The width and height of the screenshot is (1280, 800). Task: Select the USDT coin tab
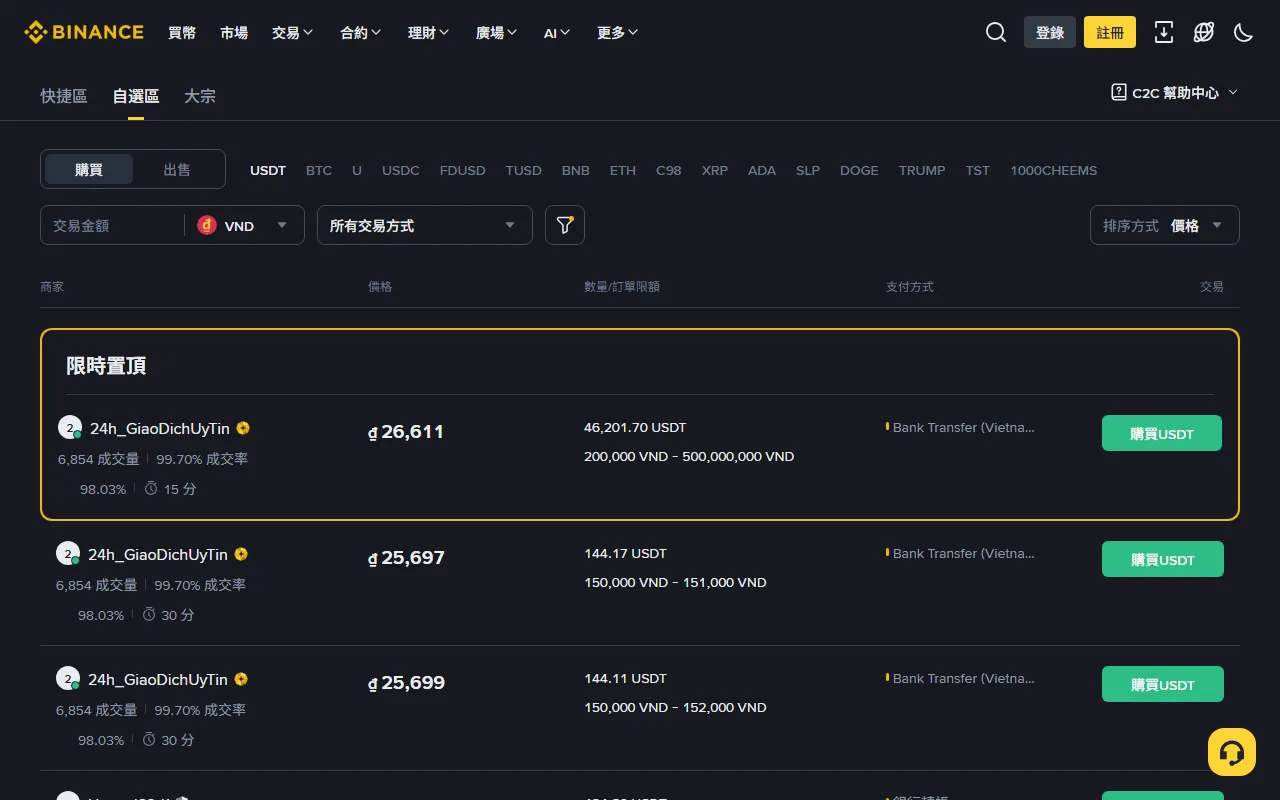click(268, 170)
